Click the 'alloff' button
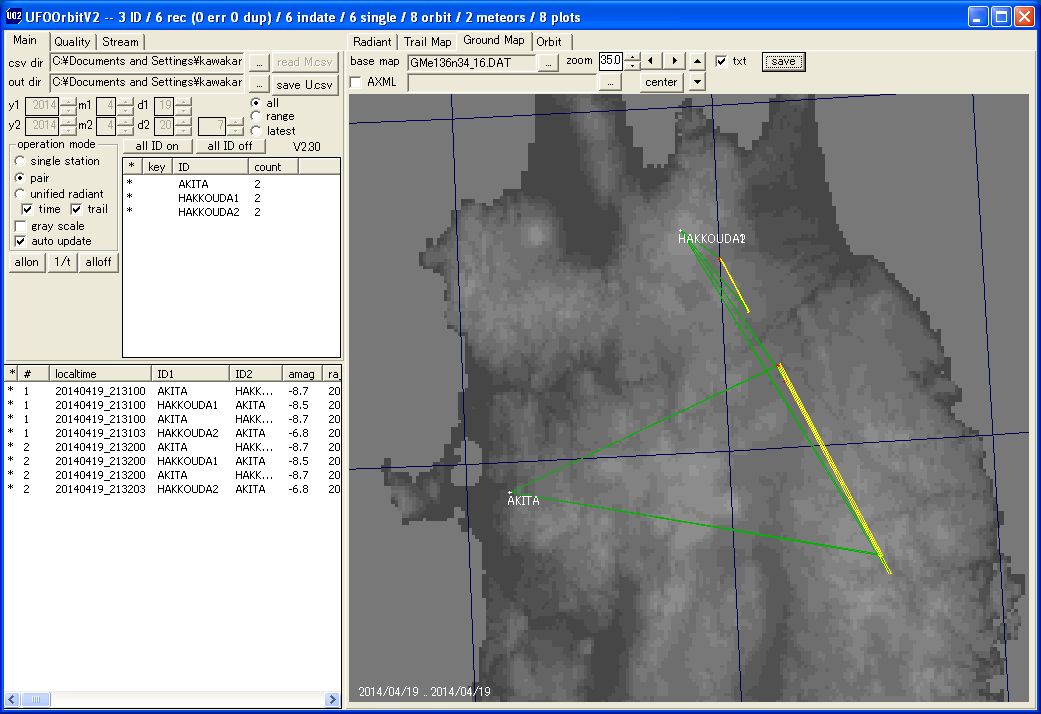Image resolution: width=1041 pixels, height=714 pixels. tap(98, 262)
